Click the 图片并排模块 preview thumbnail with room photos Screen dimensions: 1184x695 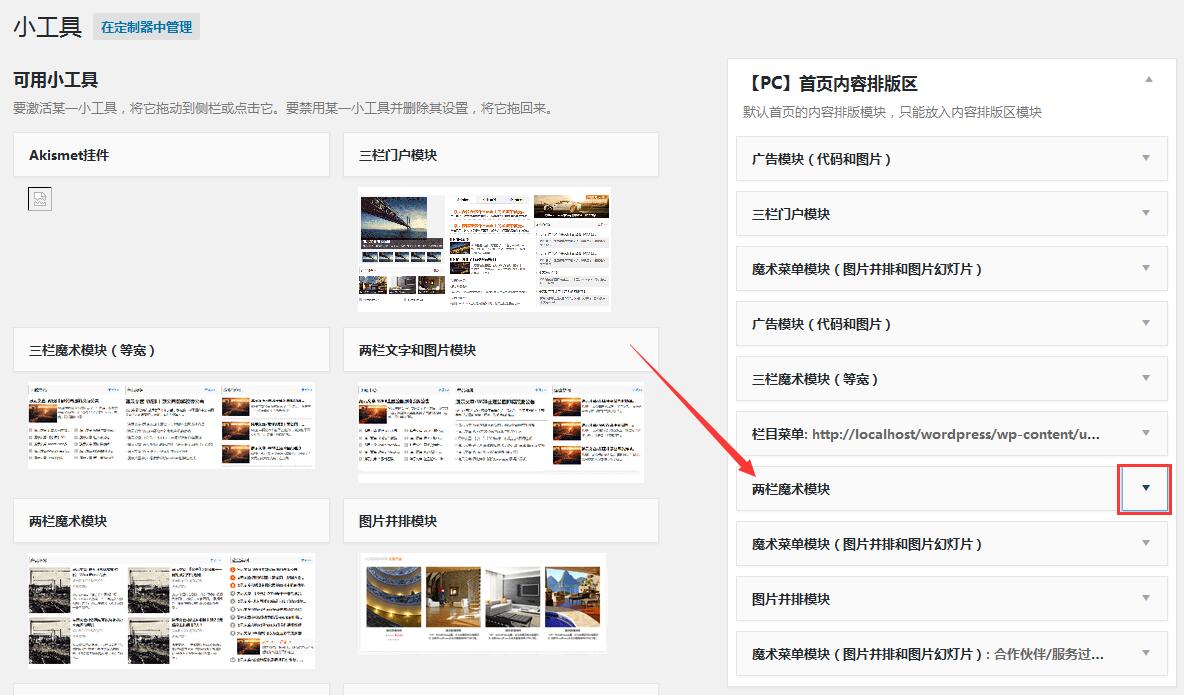tap(482, 602)
